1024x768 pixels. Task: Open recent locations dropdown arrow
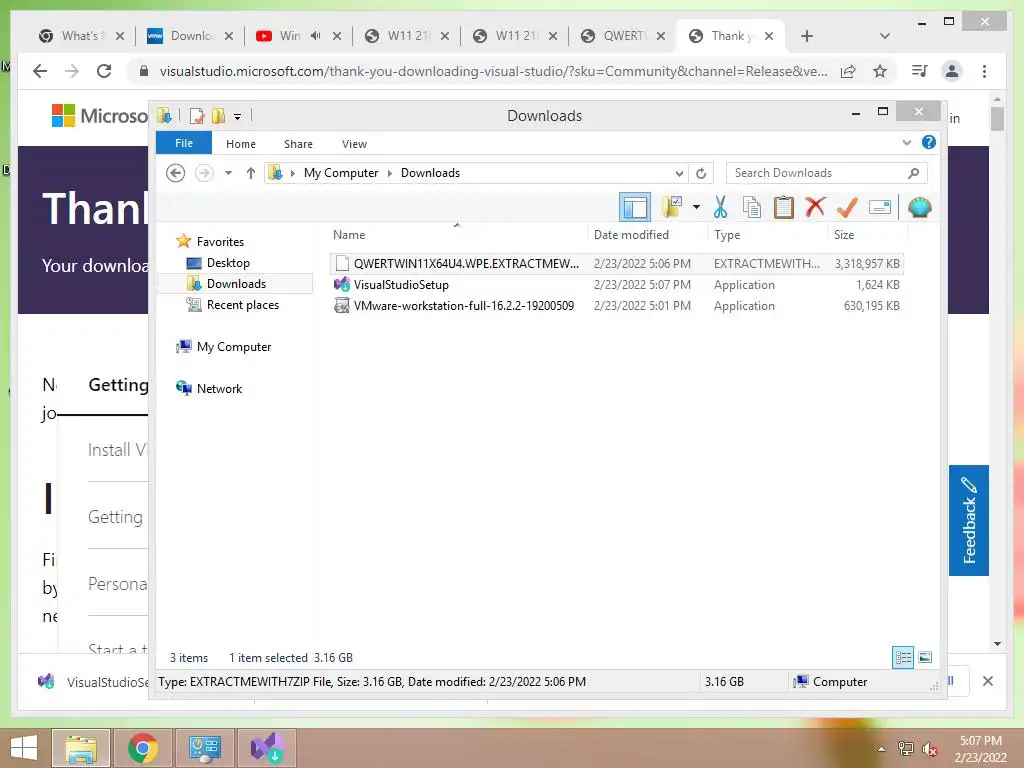point(228,173)
